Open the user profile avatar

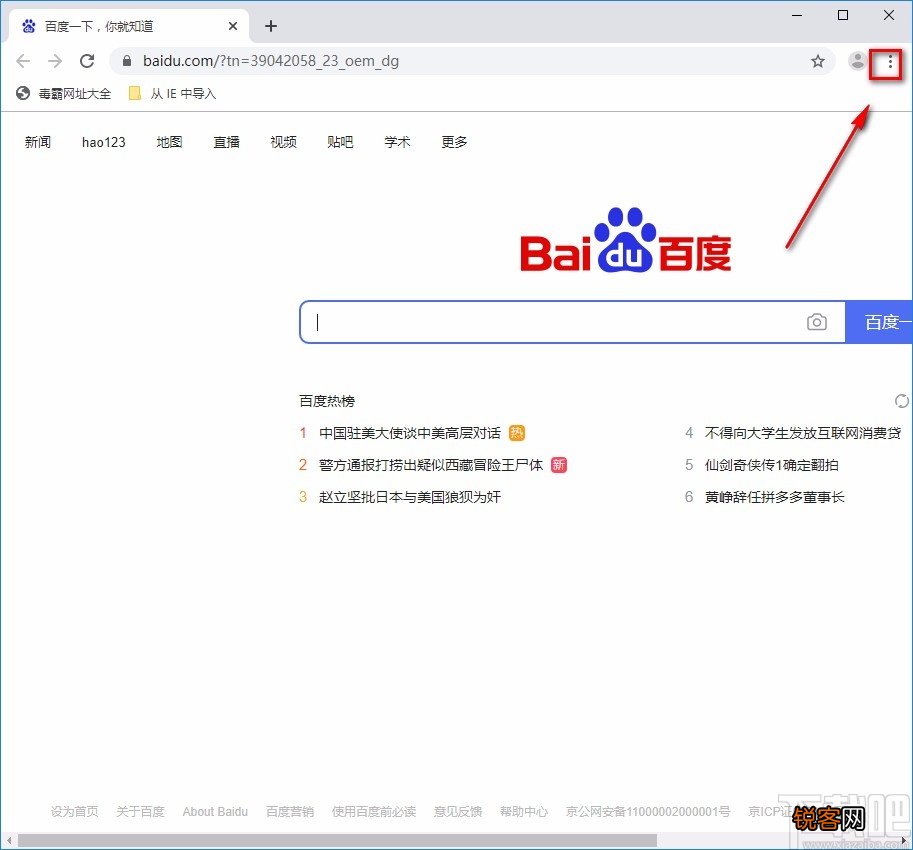(x=857, y=61)
